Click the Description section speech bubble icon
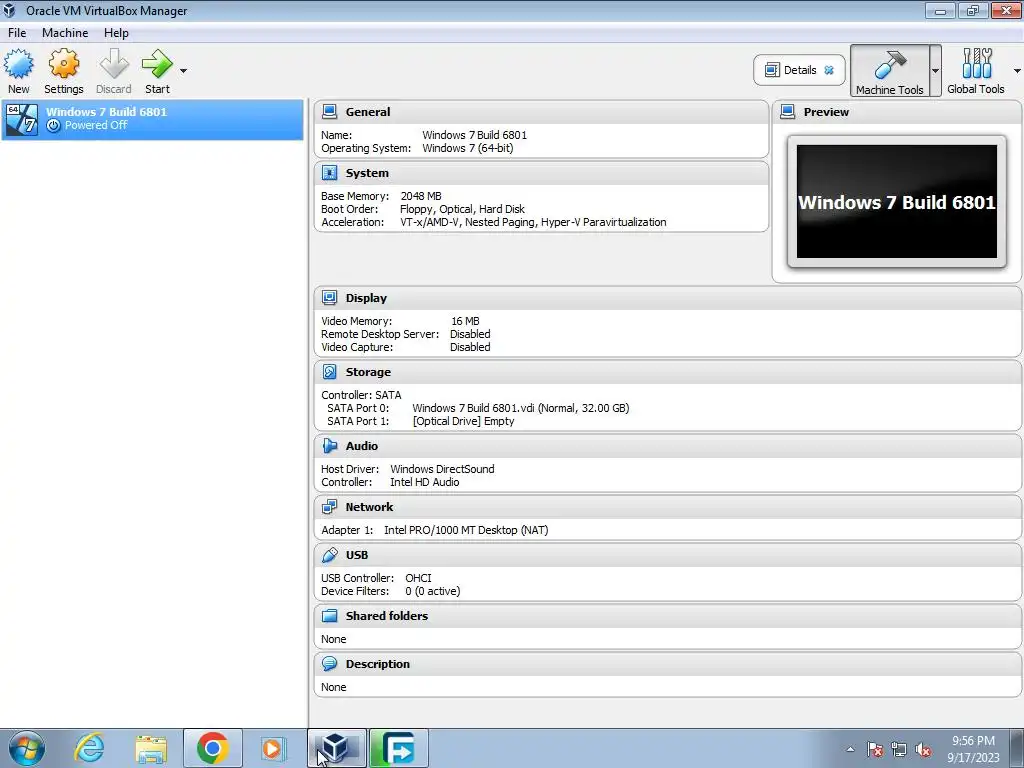The width and height of the screenshot is (1024, 768). 330,664
